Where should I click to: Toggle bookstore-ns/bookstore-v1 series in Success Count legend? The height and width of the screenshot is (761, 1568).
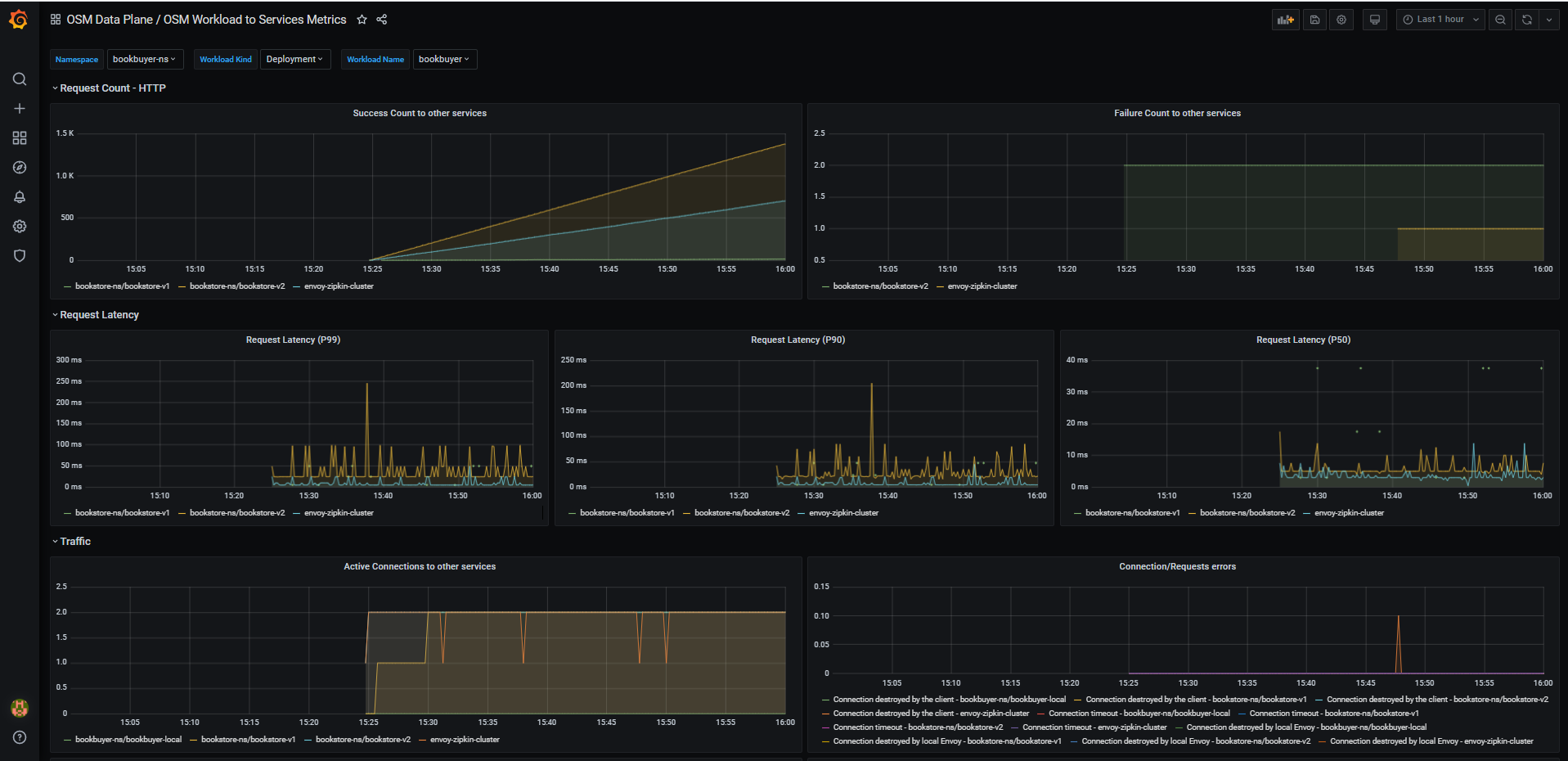pos(122,286)
